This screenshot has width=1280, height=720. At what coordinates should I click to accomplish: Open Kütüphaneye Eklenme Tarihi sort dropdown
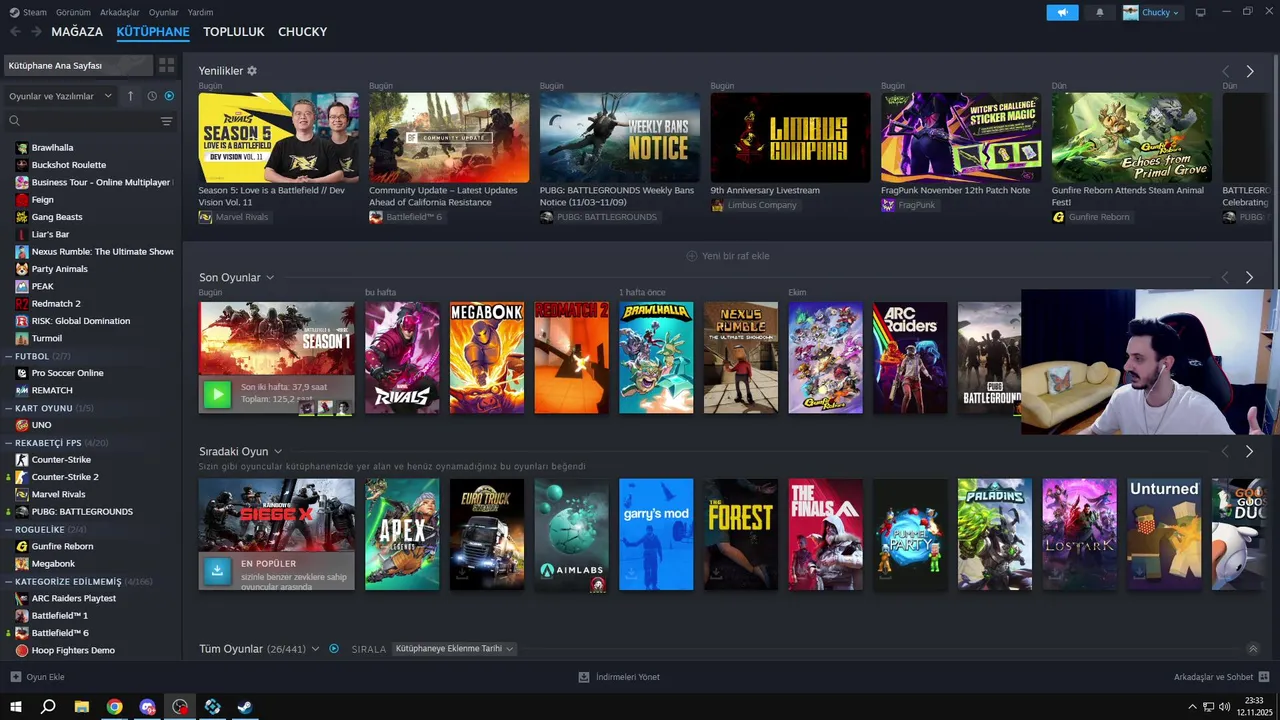454,649
